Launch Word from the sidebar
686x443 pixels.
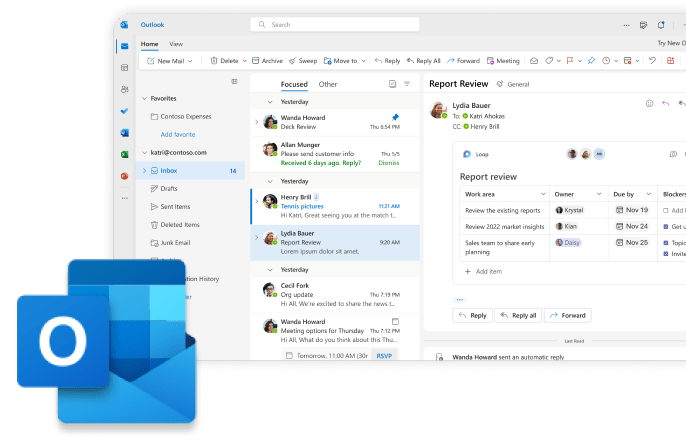[125, 133]
